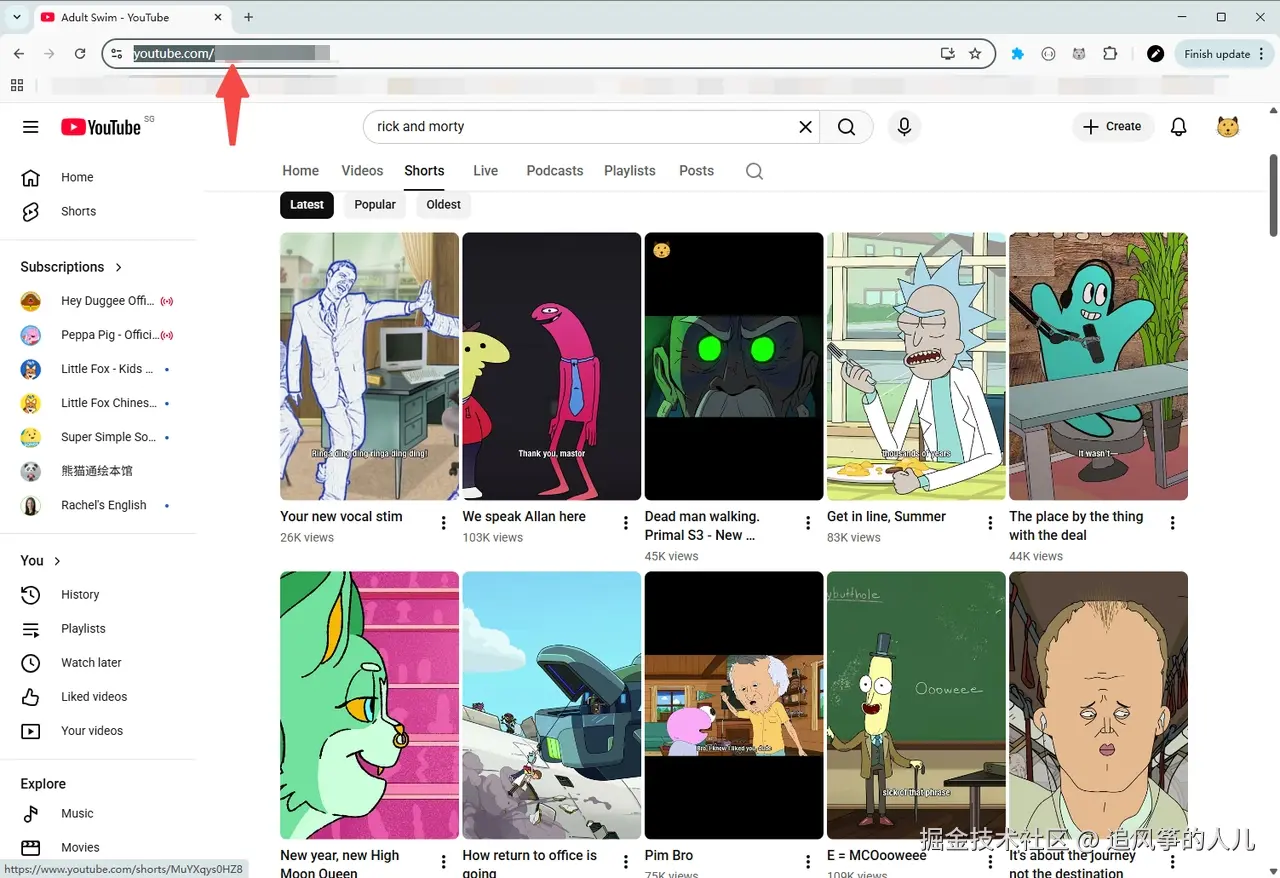Switch to the Videos tab
The width and height of the screenshot is (1280, 878).
362,171
